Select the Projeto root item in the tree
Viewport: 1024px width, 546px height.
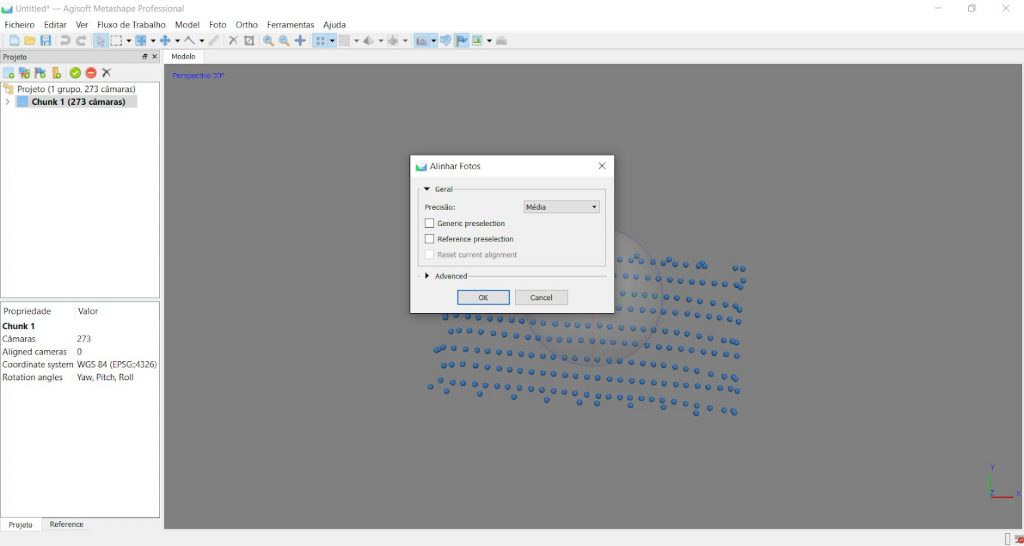pos(75,89)
